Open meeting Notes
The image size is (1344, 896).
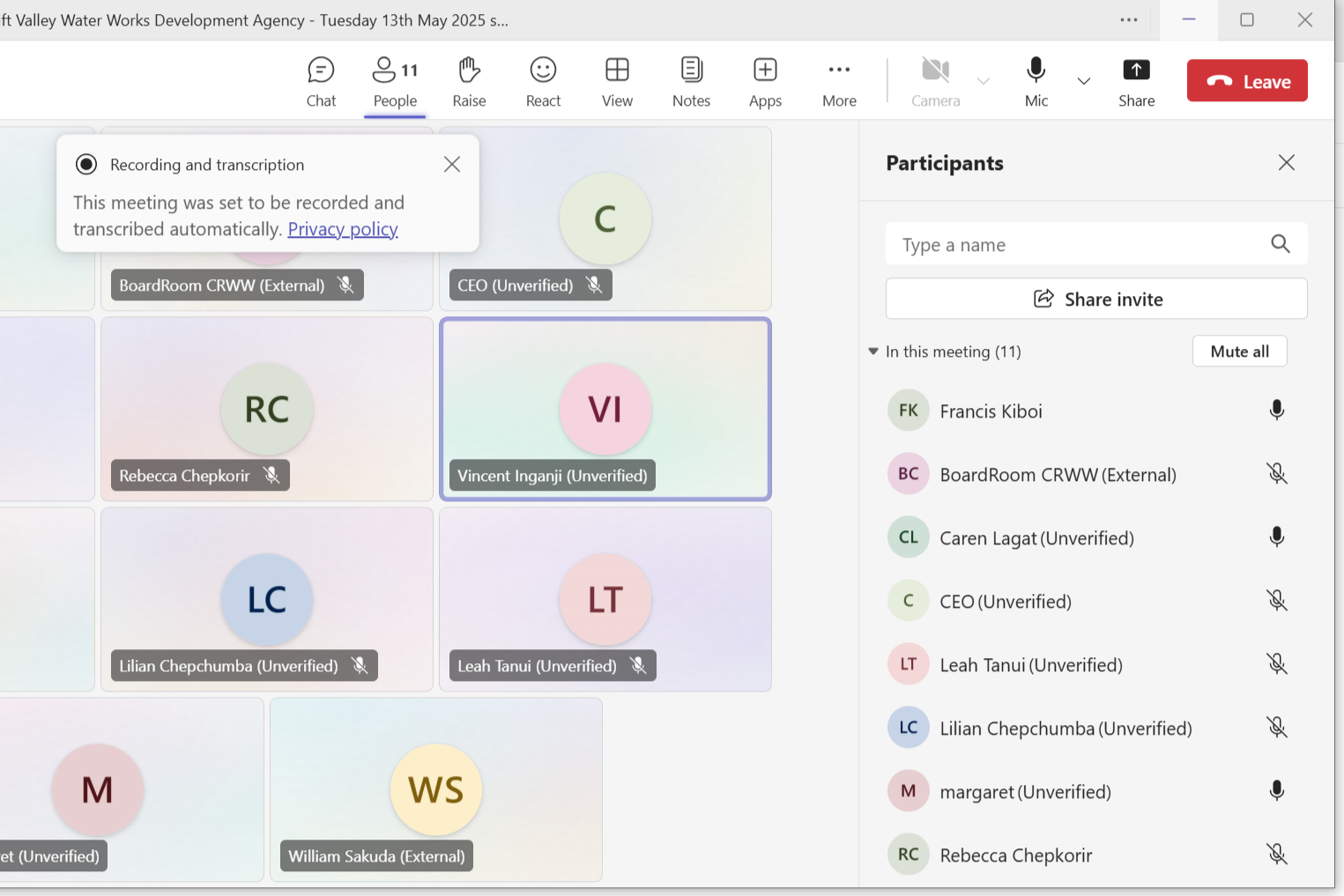click(691, 81)
